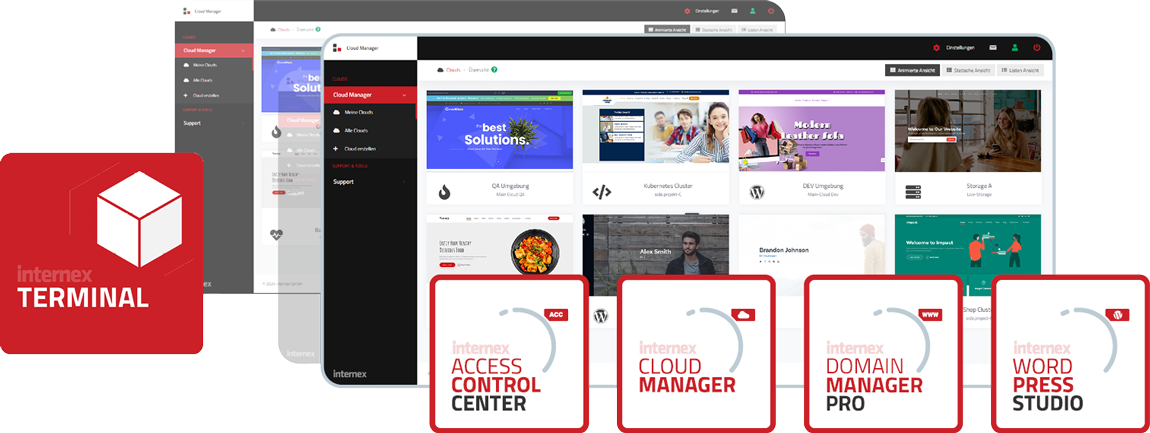Click Clouds breadcrumb link in front window
The width and height of the screenshot is (1150, 433).
[x=454, y=70]
